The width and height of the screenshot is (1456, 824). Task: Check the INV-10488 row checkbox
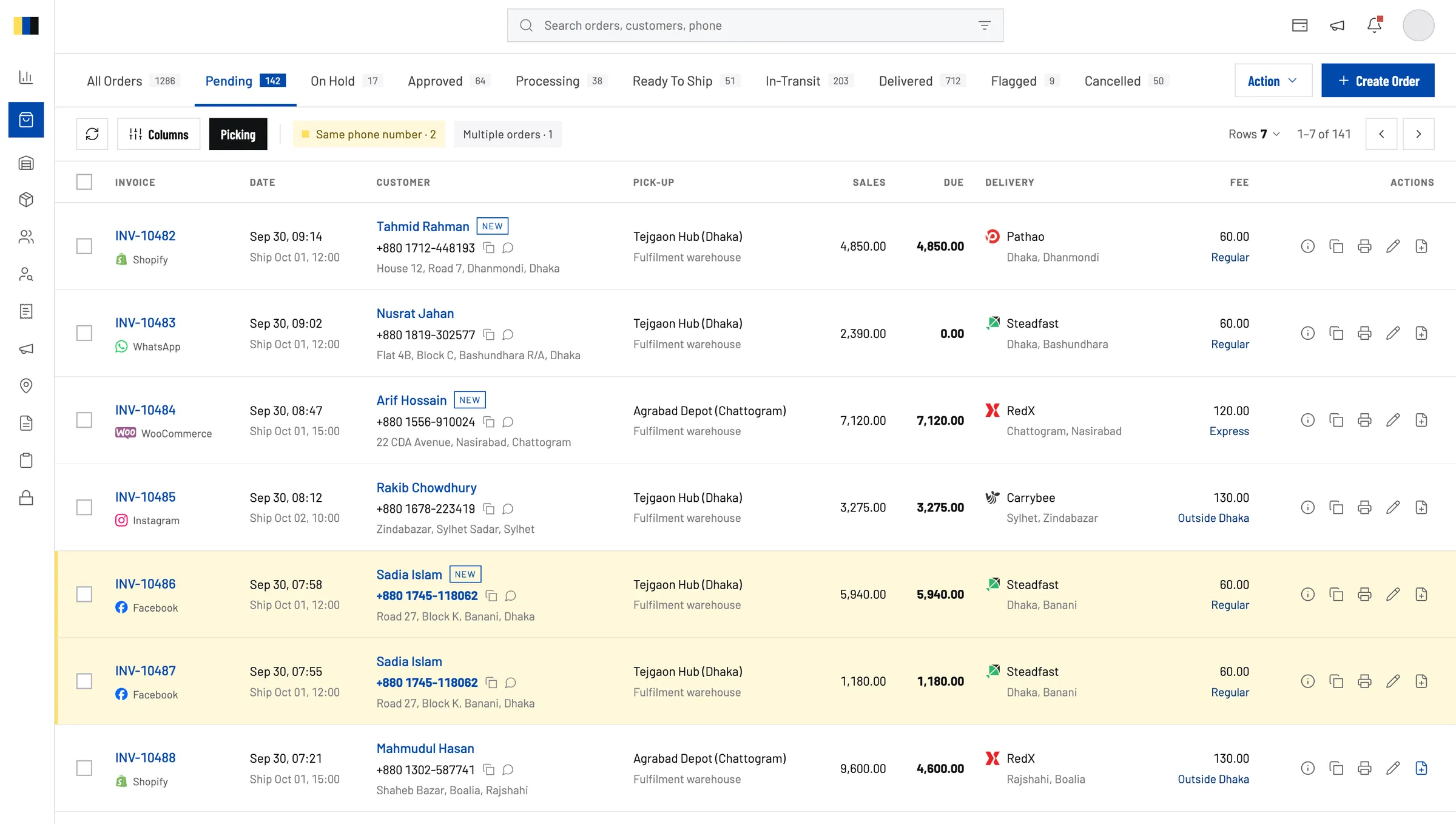[84, 768]
